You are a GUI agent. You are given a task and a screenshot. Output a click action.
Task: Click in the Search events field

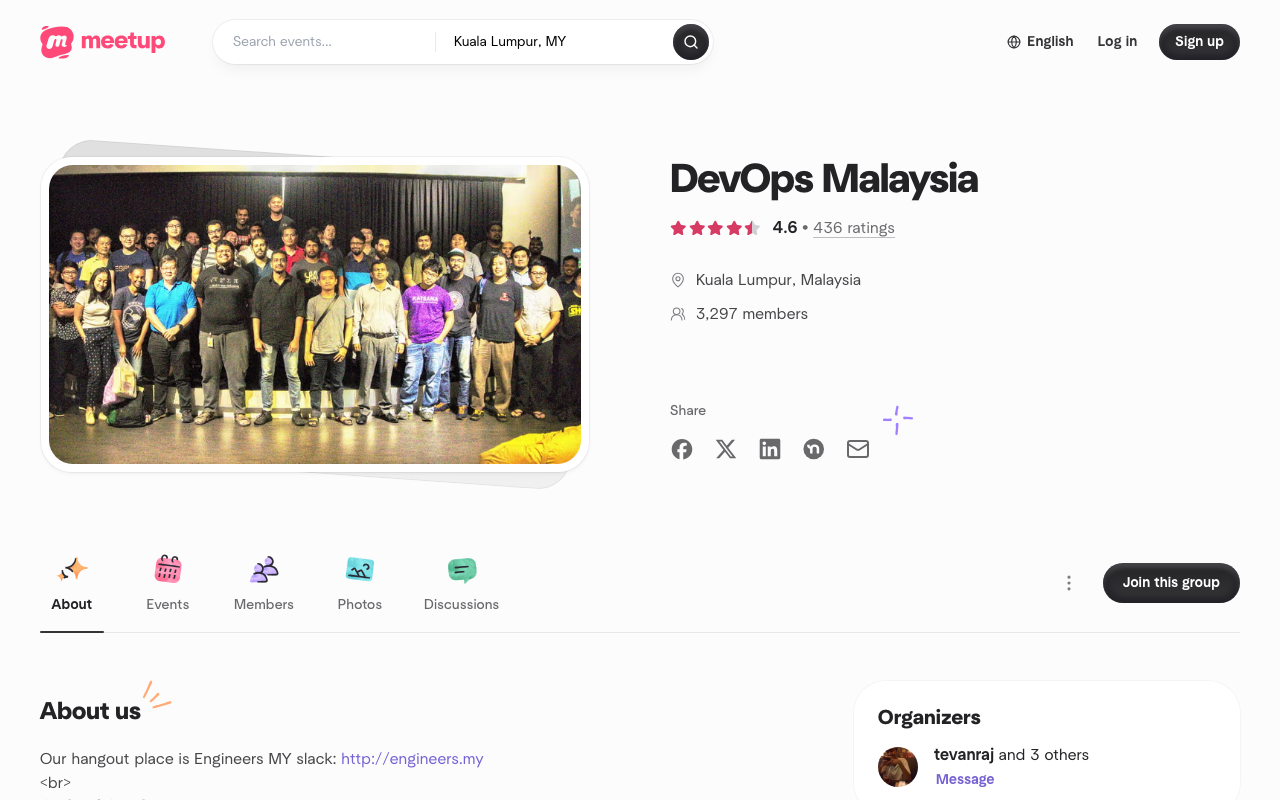(x=320, y=41)
